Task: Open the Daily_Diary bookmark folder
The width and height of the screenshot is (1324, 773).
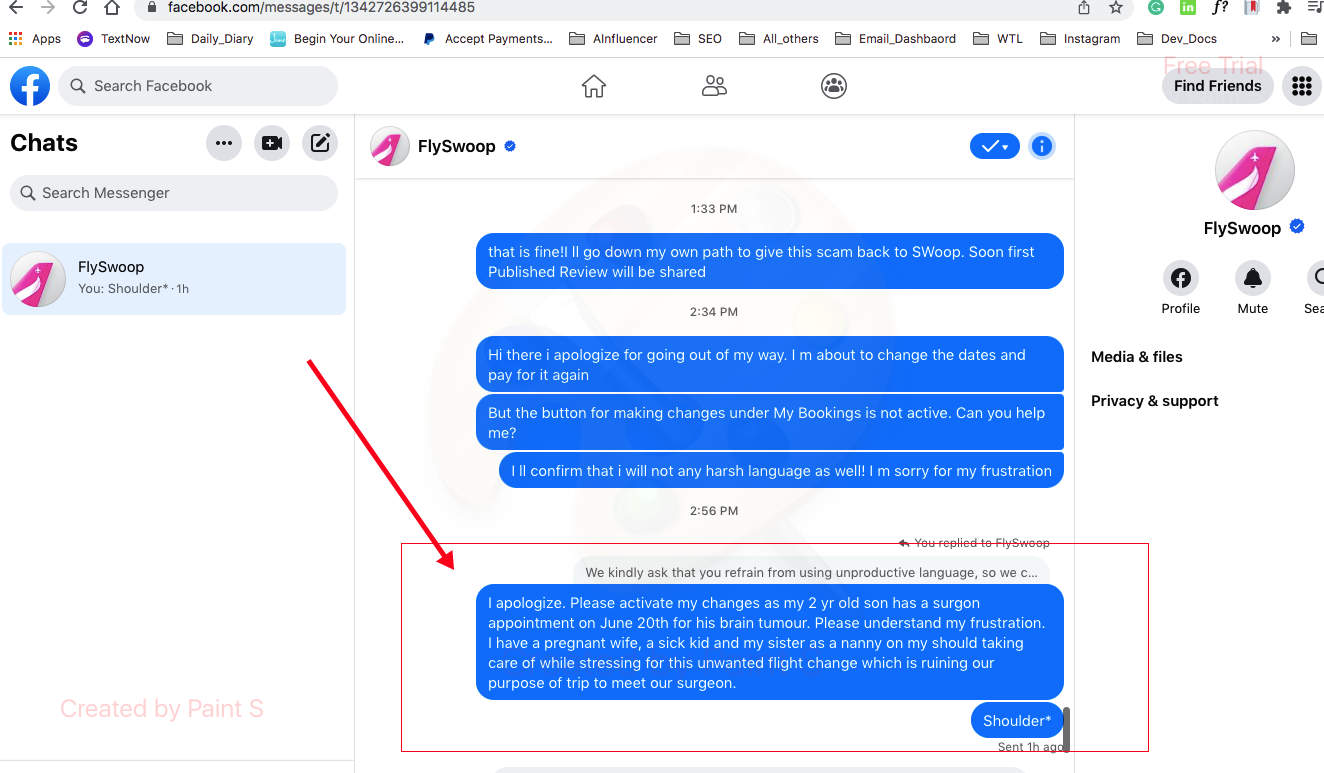Action: [x=210, y=39]
